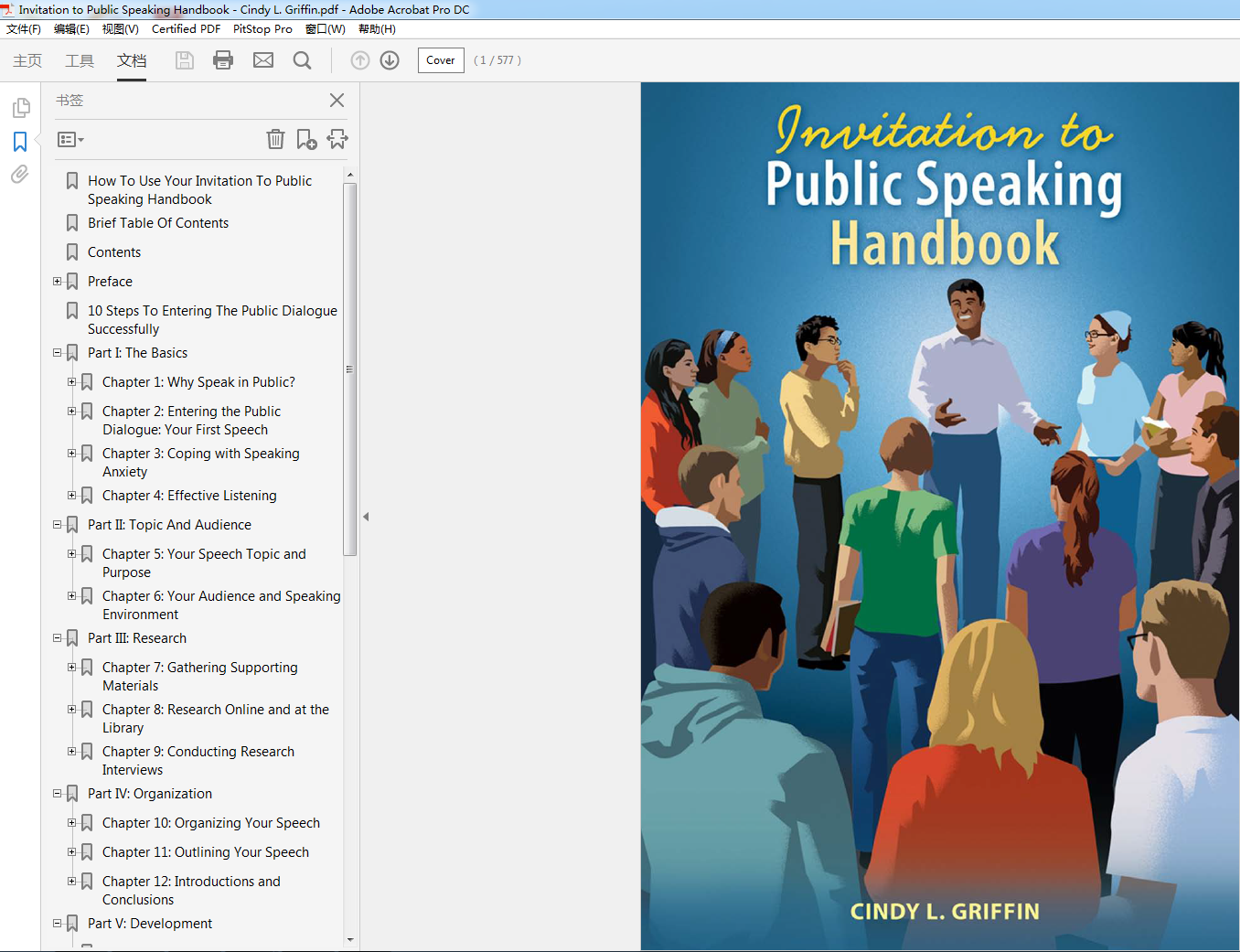The width and height of the screenshot is (1240, 952).
Task: Go to Part III: Research bookmark
Action: (137, 638)
